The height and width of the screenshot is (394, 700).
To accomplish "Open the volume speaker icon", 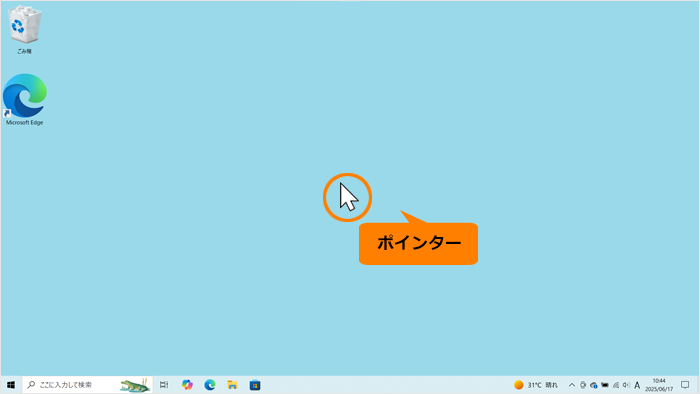I will pos(626,385).
